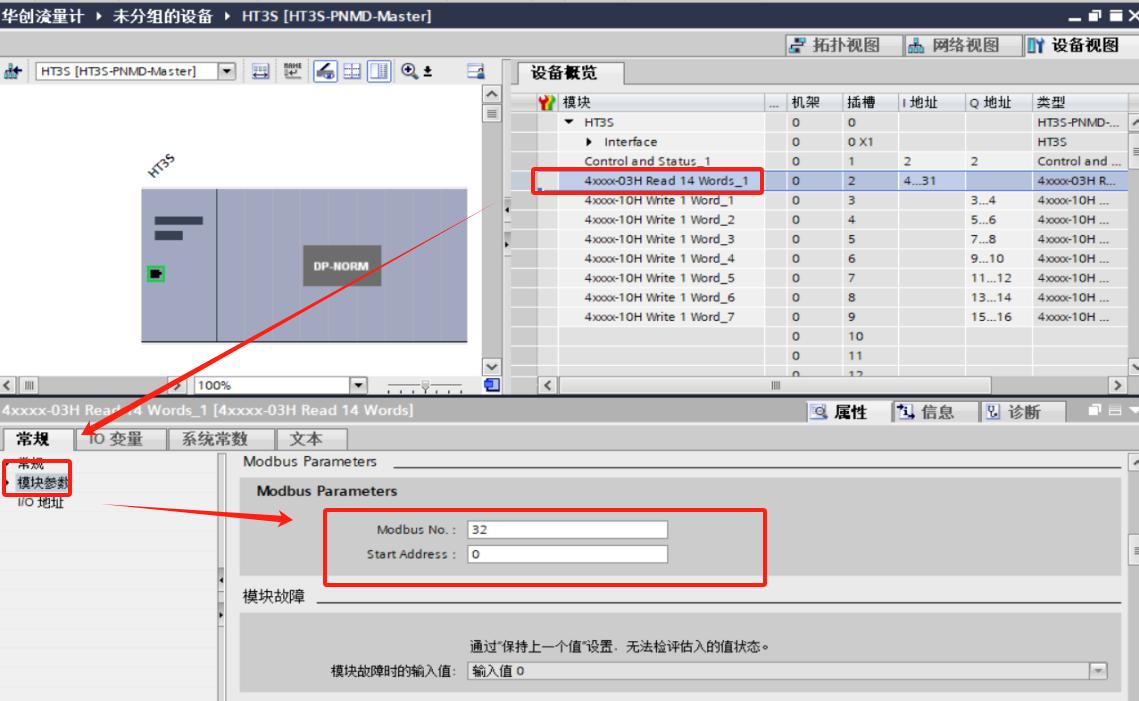Collapse the inspector window with the down arrow
This screenshot has height=701, width=1139.
pyautogui.click(x=1133, y=410)
